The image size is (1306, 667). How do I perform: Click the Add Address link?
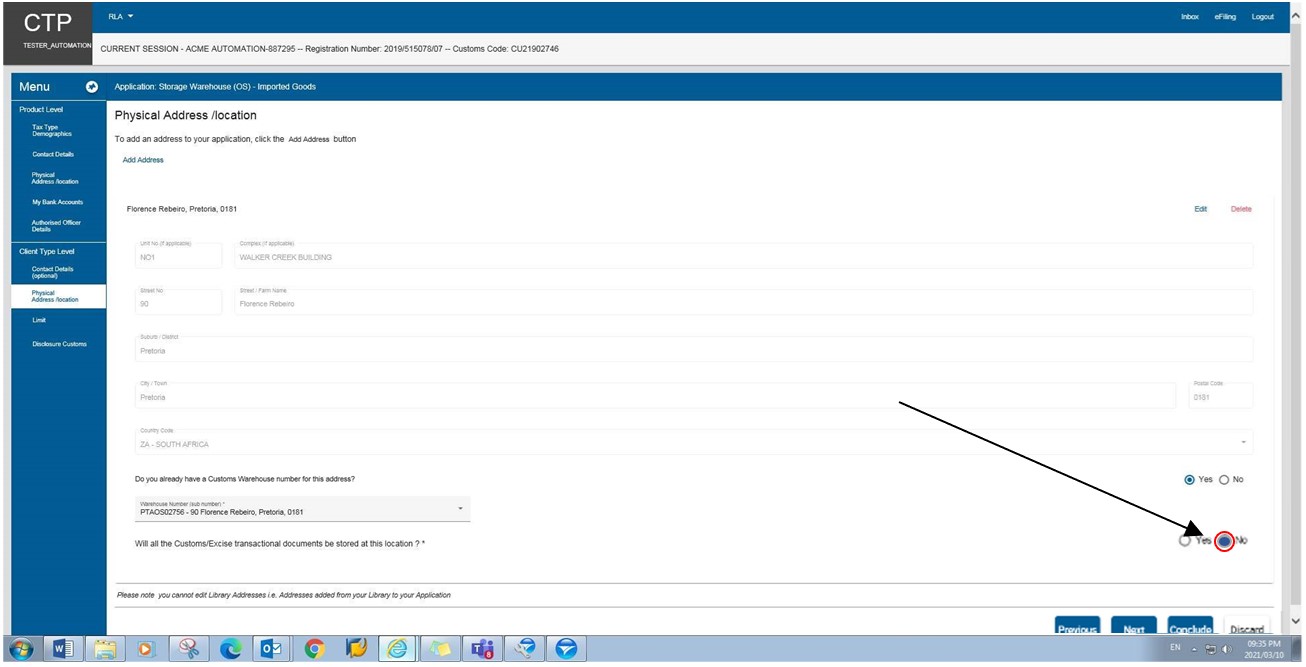pos(143,160)
